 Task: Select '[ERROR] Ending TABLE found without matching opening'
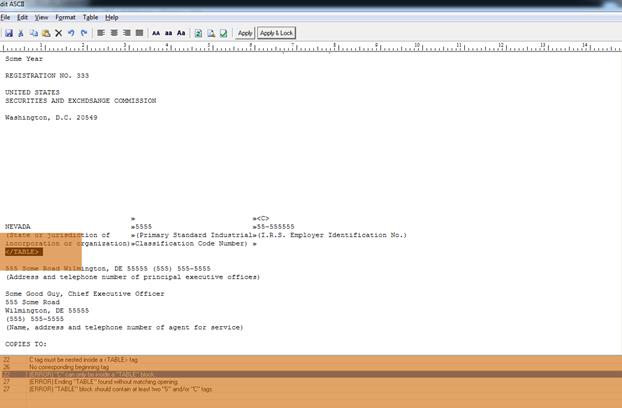coord(311,382)
